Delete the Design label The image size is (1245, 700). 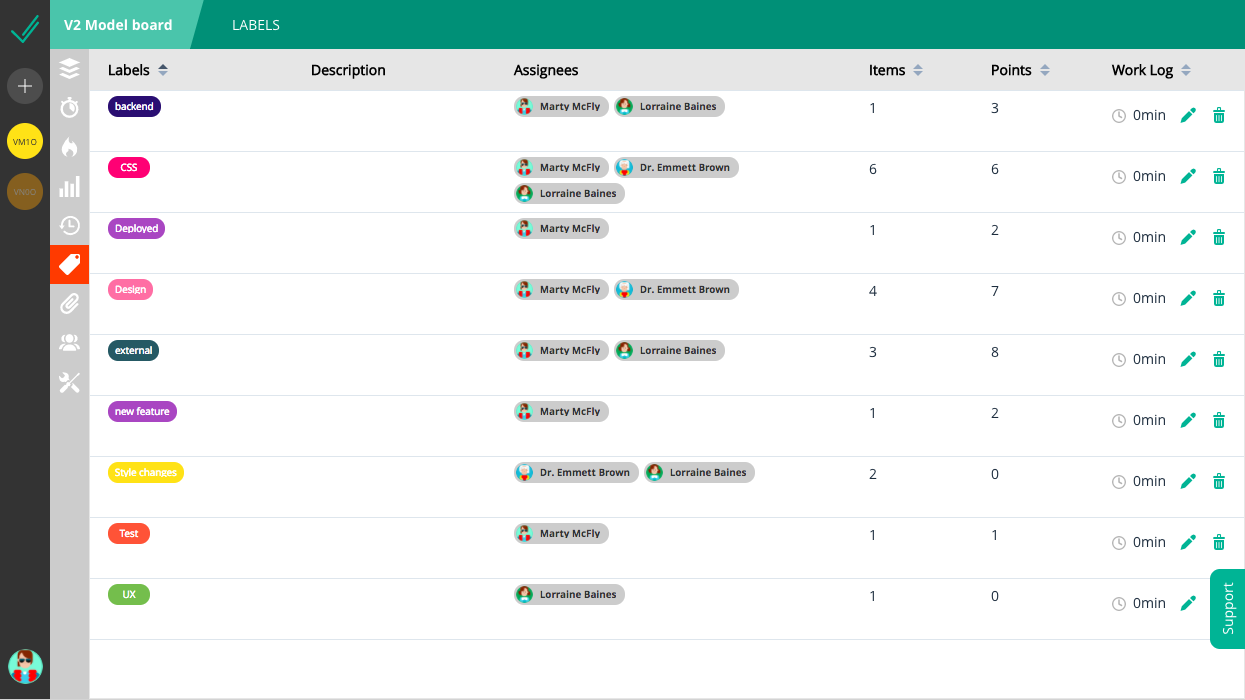[1219, 298]
